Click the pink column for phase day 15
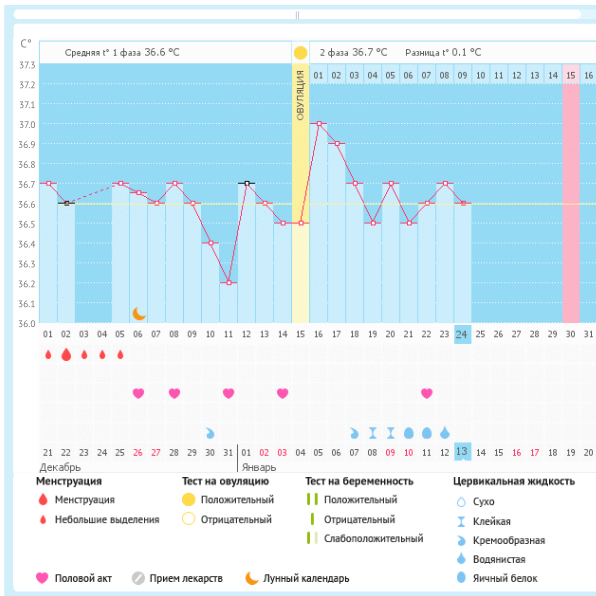Image resolution: width=596 pixels, height=596 pixels. (x=571, y=193)
